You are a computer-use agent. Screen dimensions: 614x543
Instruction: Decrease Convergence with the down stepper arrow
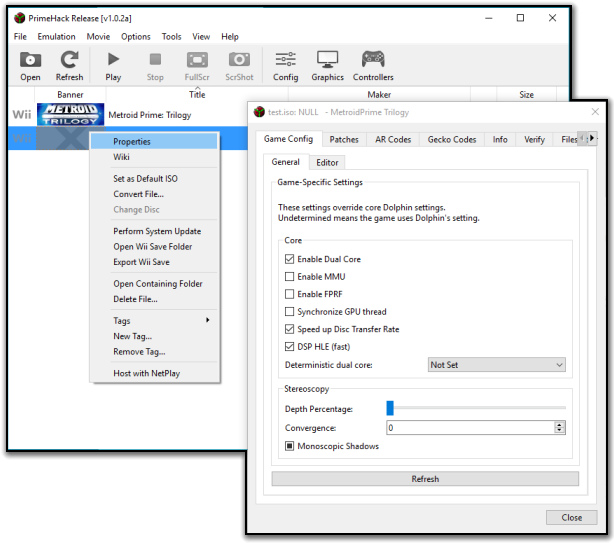tap(560, 431)
